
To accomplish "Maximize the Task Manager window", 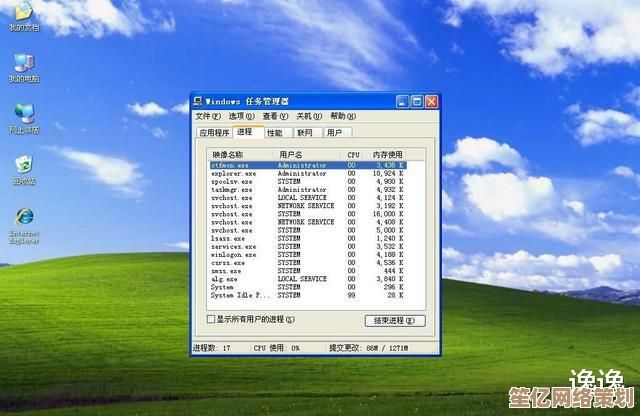I will point(417,101).
